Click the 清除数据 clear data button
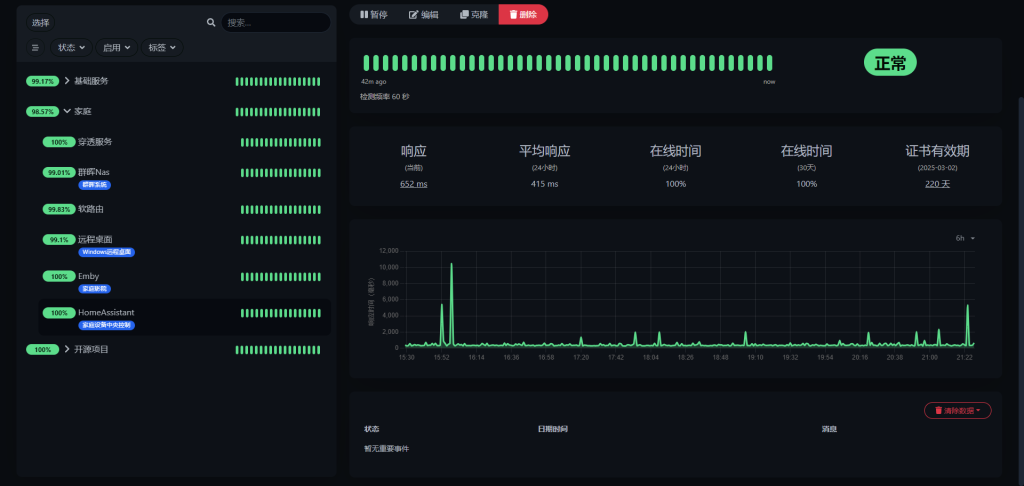Screen dimensions: 1024x486 (x=957, y=410)
